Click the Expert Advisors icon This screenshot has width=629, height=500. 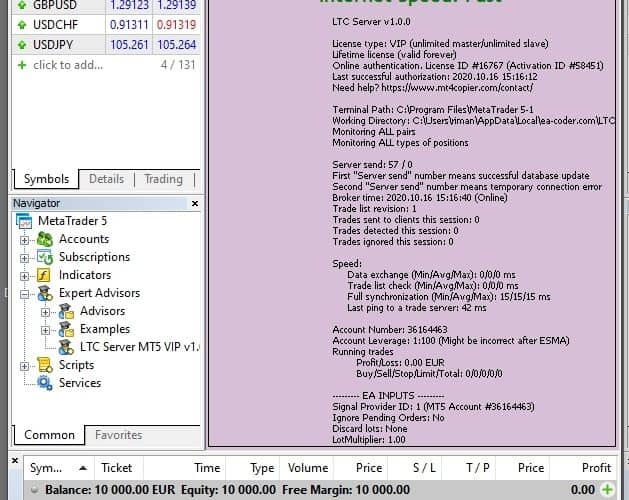click(45, 293)
